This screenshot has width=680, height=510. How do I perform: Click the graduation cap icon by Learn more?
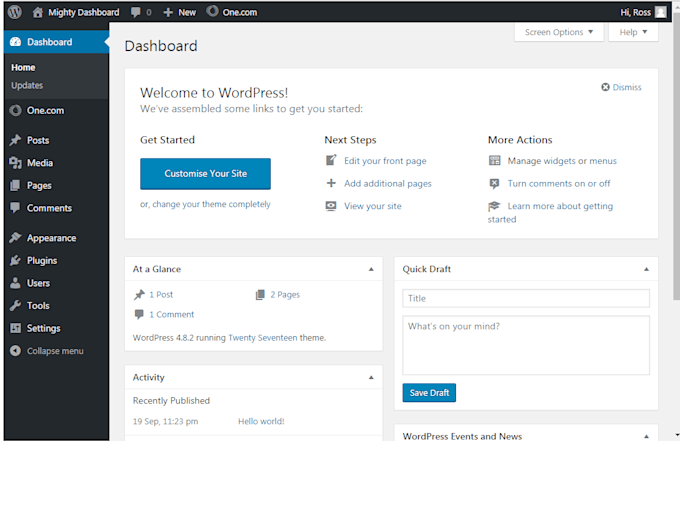coord(494,206)
